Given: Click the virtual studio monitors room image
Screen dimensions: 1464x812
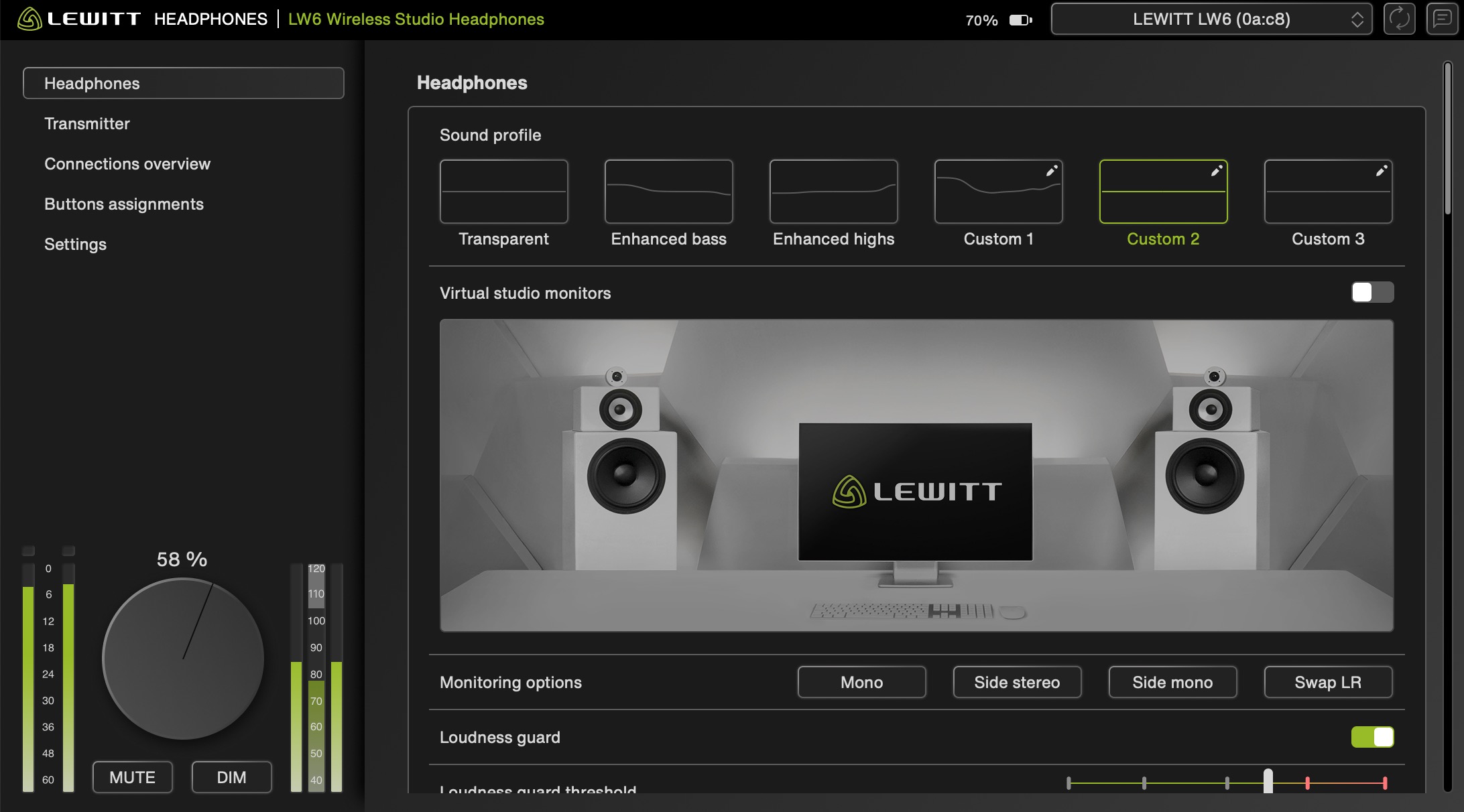Looking at the screenshot, I should pos(916,476).
